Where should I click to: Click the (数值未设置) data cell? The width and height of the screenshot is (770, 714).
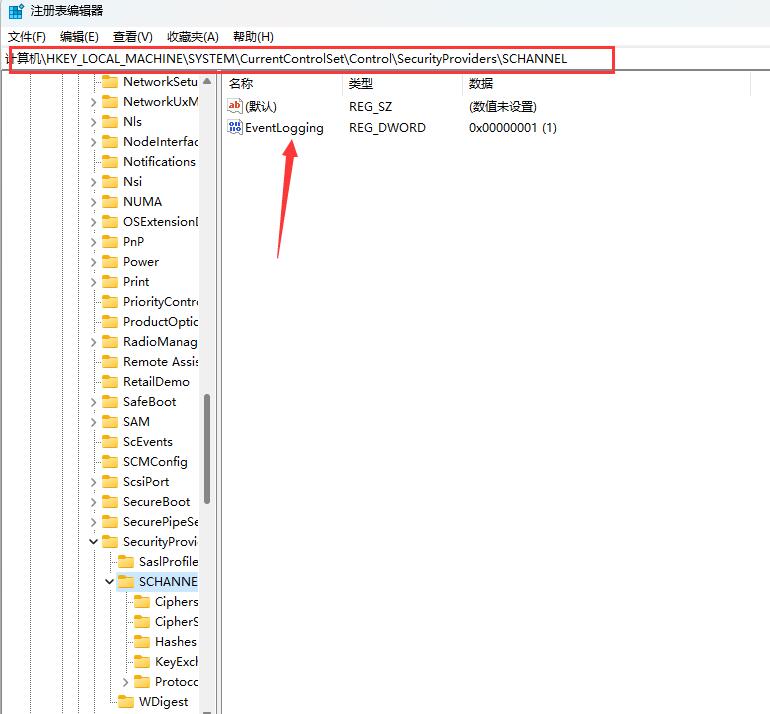(x=503, y=107)
